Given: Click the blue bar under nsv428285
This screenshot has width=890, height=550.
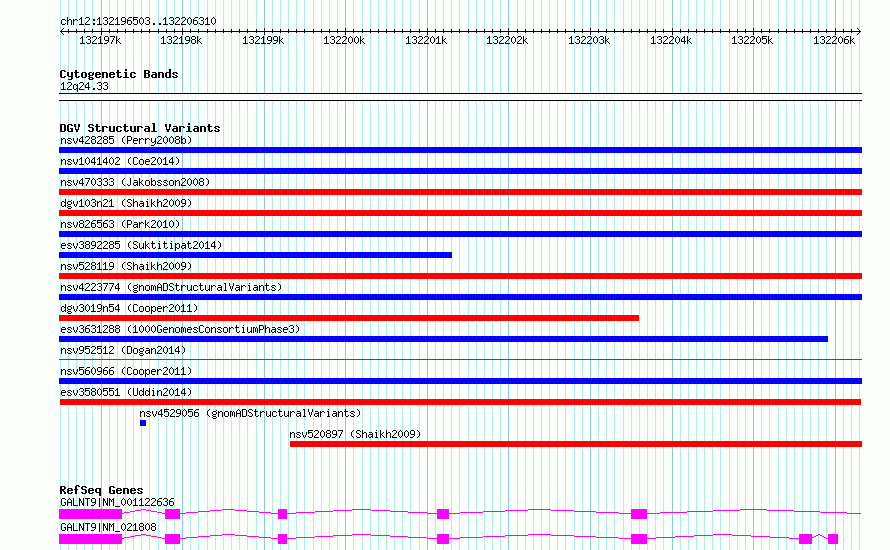Looking at the screenshot, I should point(460,150).
